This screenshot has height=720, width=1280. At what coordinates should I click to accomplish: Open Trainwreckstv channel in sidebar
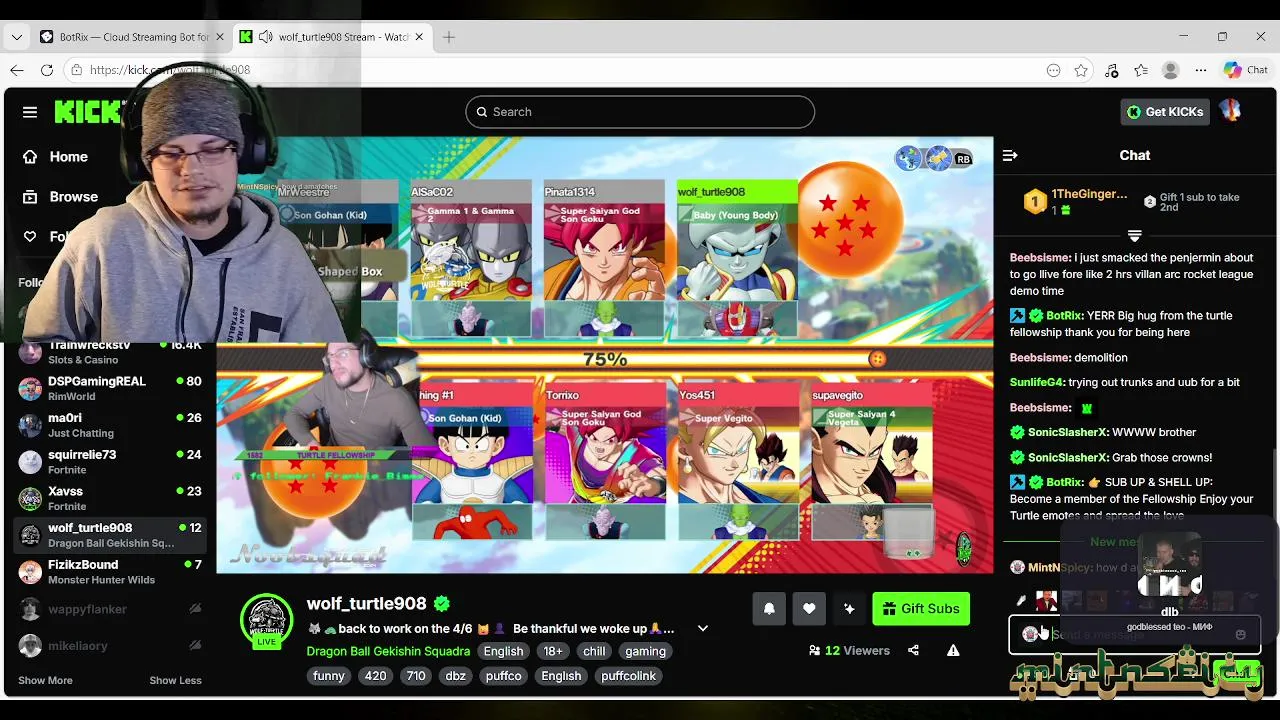click(112, 352)
